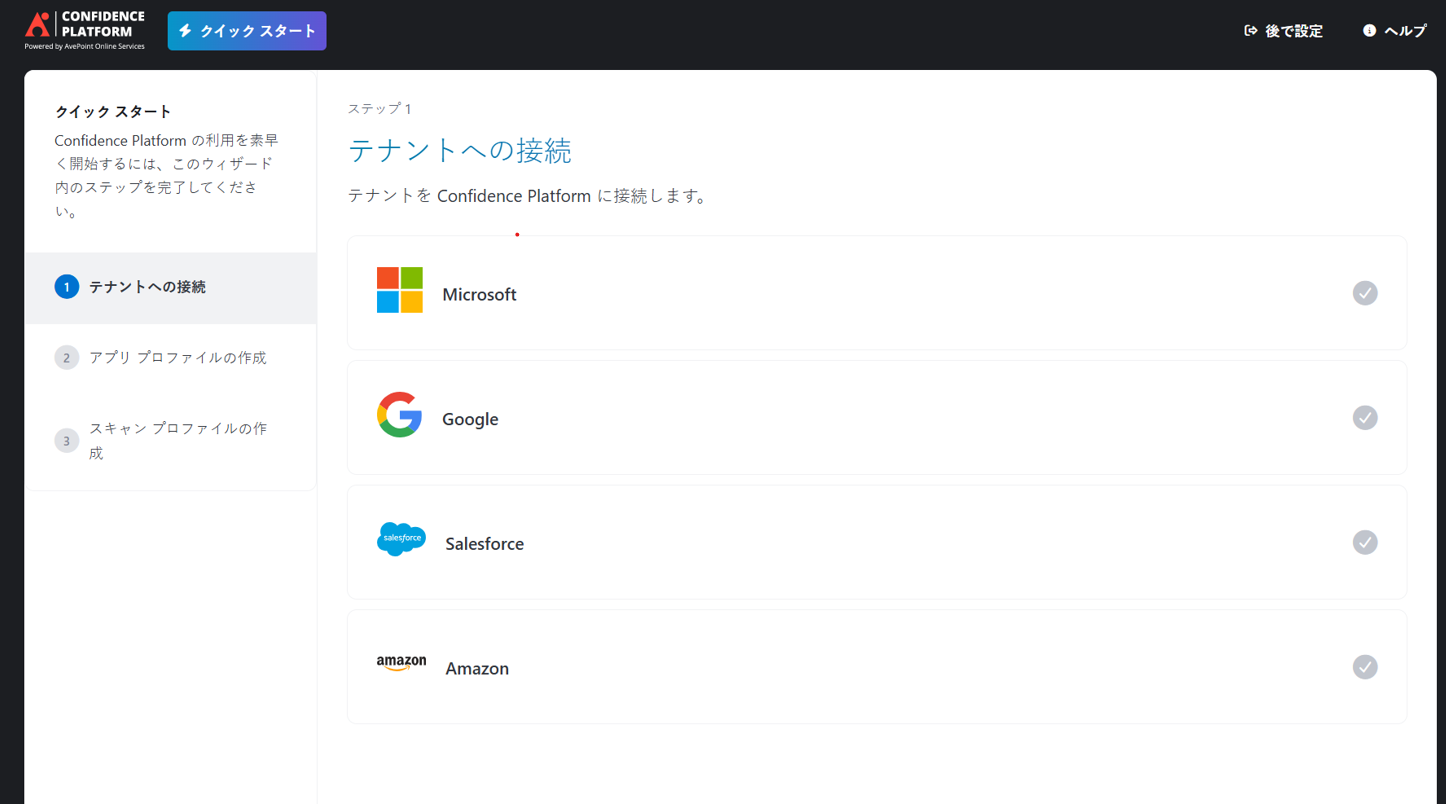The image size is (1446, 804).
Task: Expand the Amazon connection card
Action: 877,666
